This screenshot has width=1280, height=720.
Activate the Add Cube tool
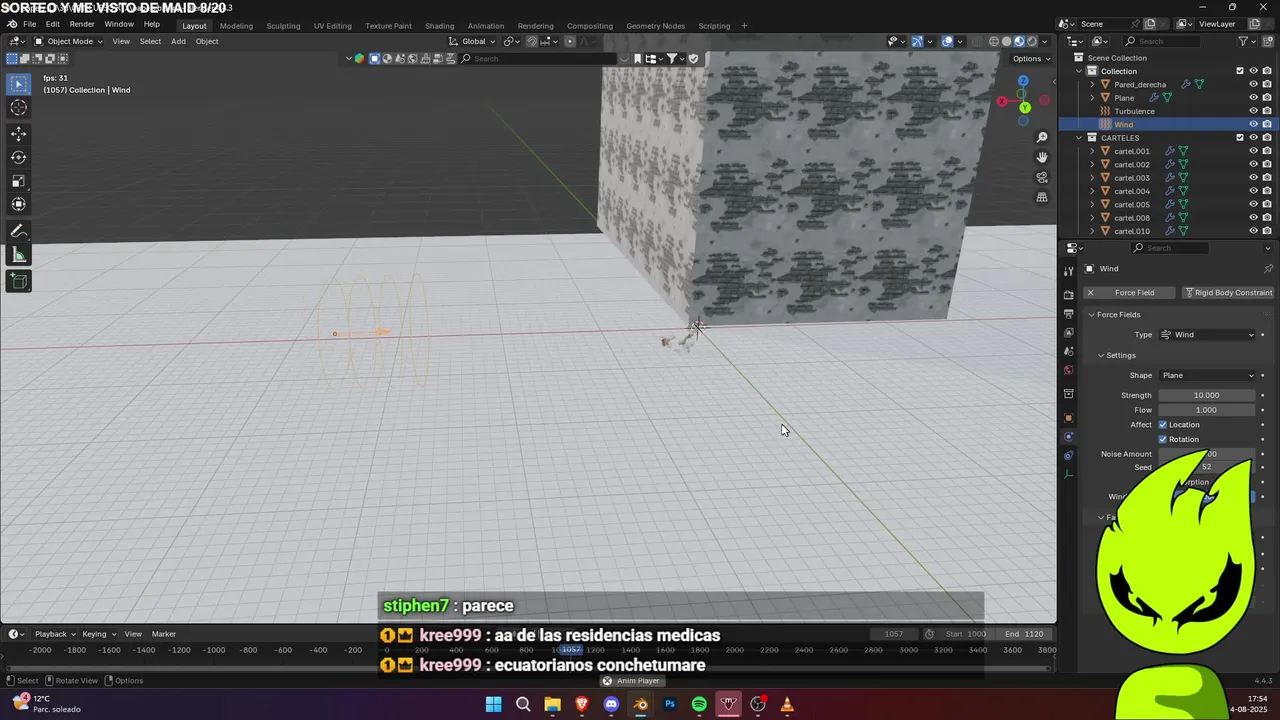(x=18, y=281)
